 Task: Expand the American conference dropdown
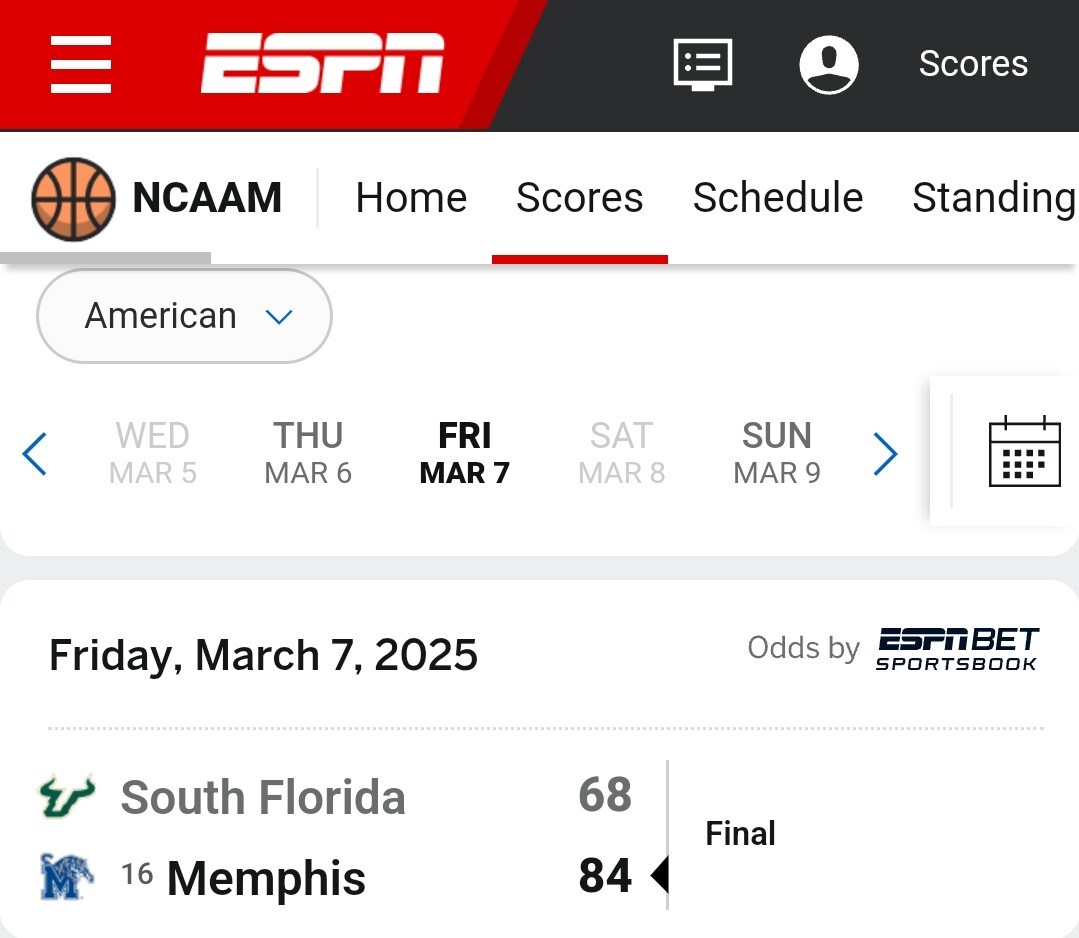click(x=184, y=316)
